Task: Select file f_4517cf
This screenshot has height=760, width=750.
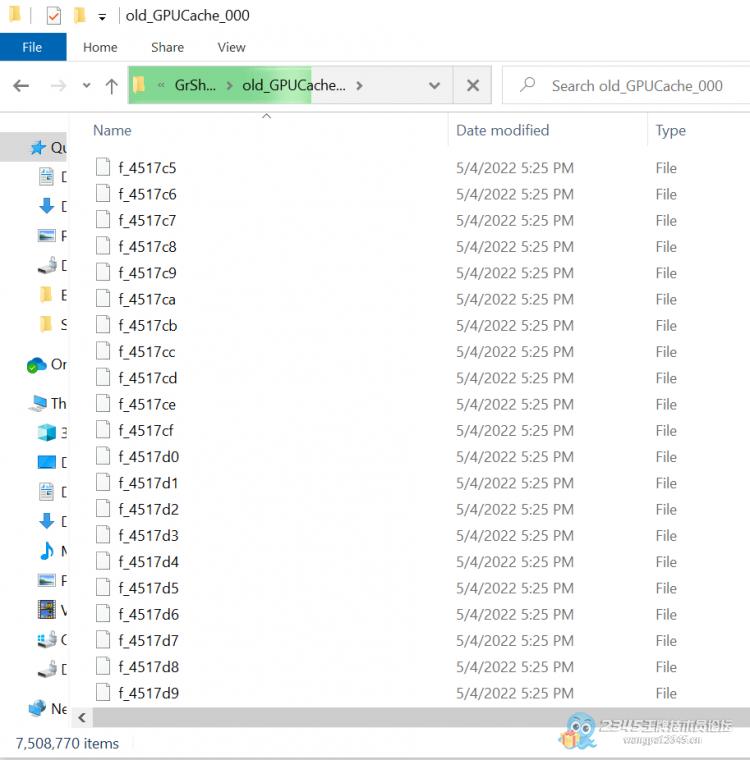Action: click(x=146, y=430)
